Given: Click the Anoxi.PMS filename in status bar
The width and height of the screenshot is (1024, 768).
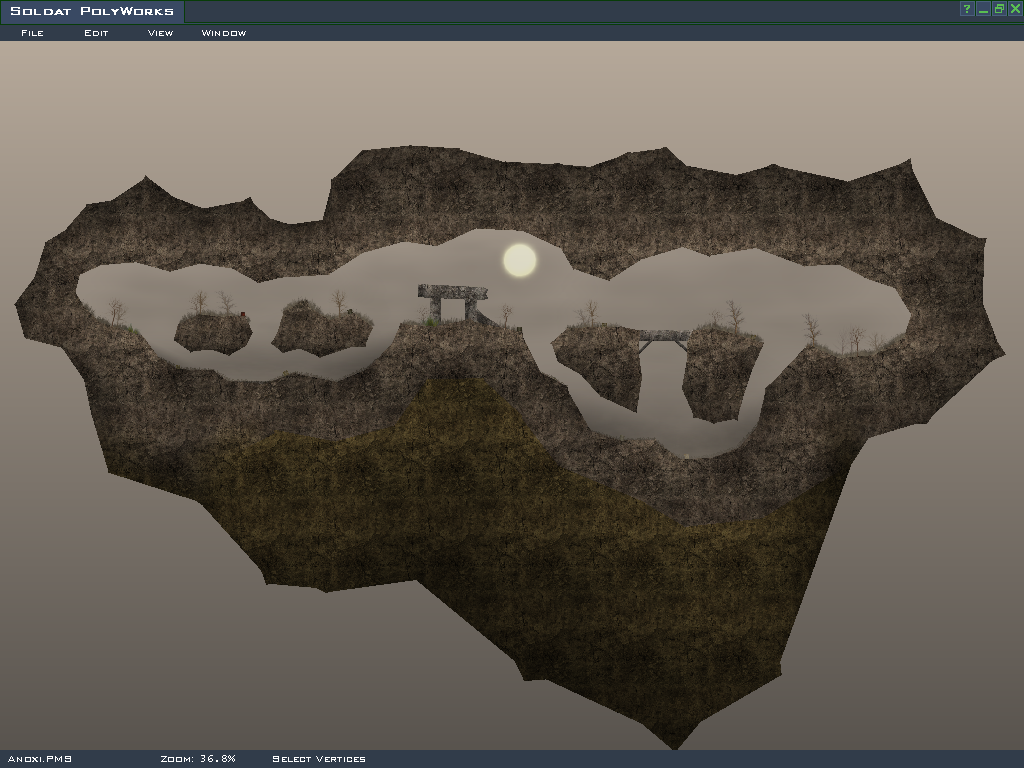Looking at the screenshot, I should click(x=40, y=759).
